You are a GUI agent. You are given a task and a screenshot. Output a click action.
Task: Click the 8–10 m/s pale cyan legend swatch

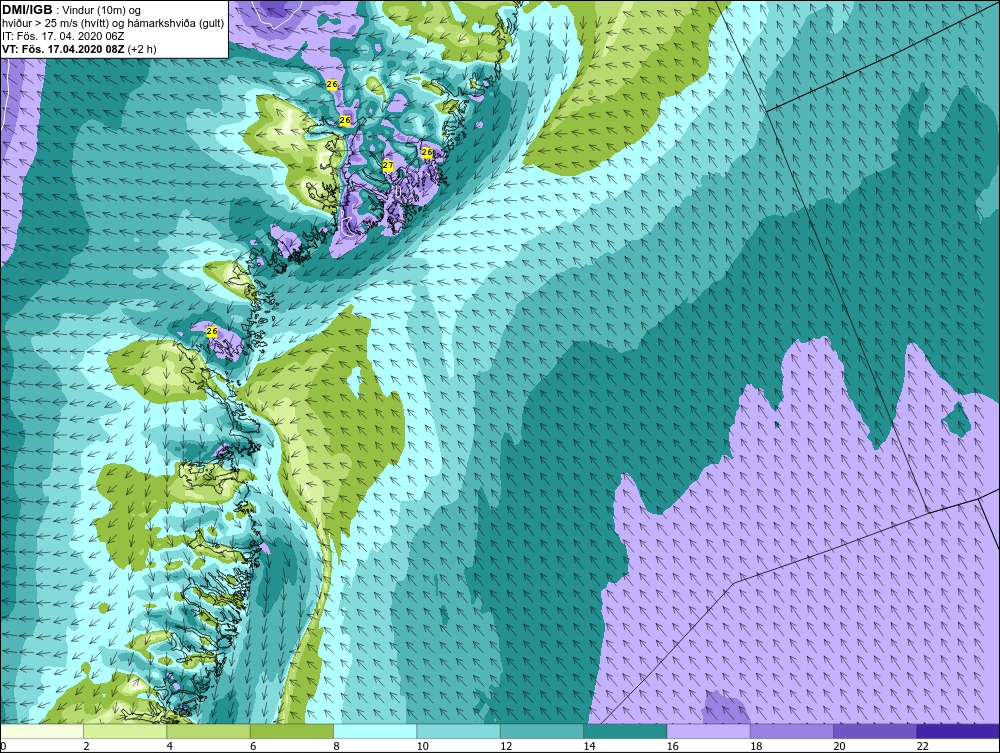pyautogui.click(x=375, y=731)
